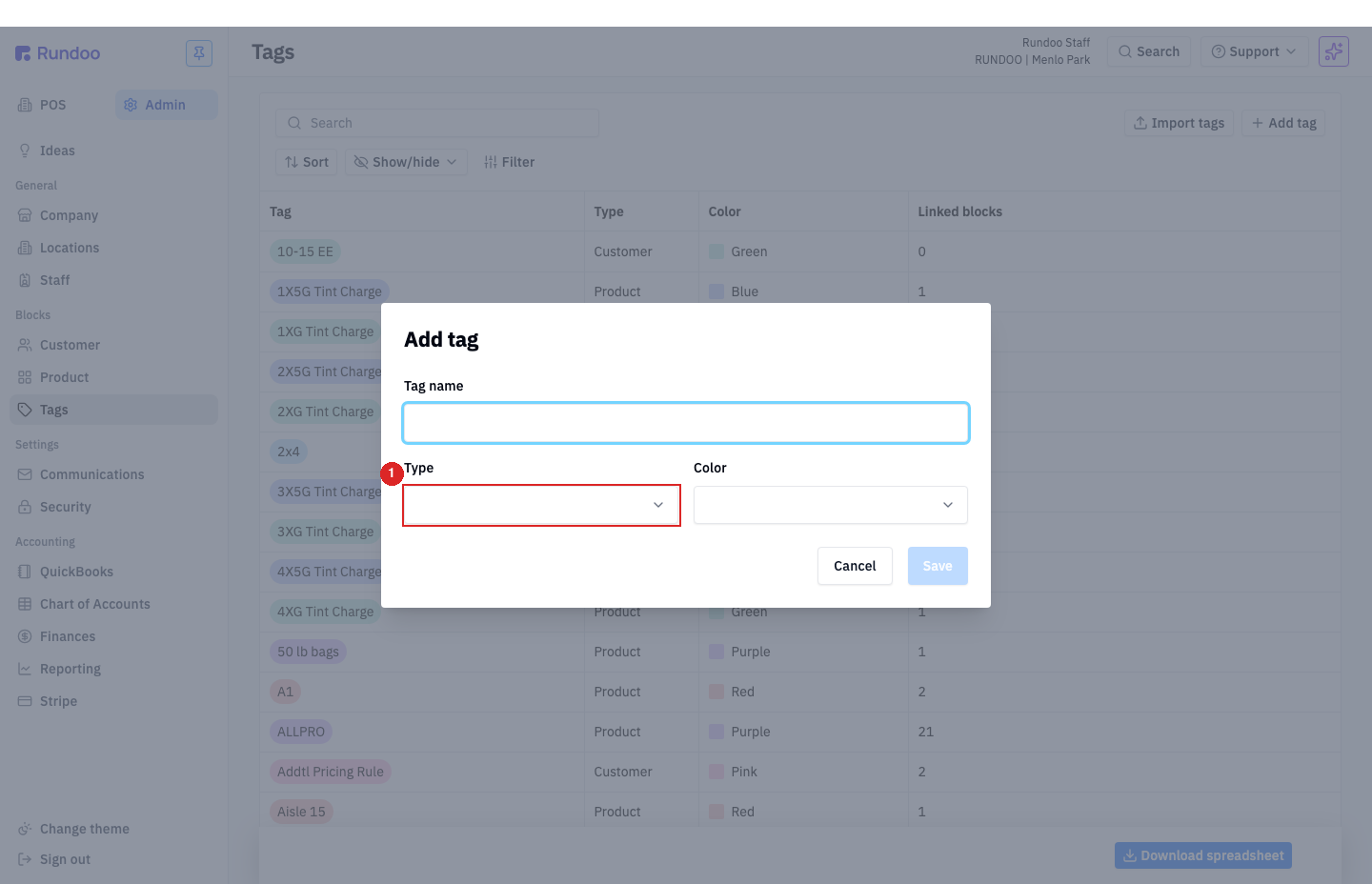Click the Green swatch in 10-15 EE row

point(716,251)
